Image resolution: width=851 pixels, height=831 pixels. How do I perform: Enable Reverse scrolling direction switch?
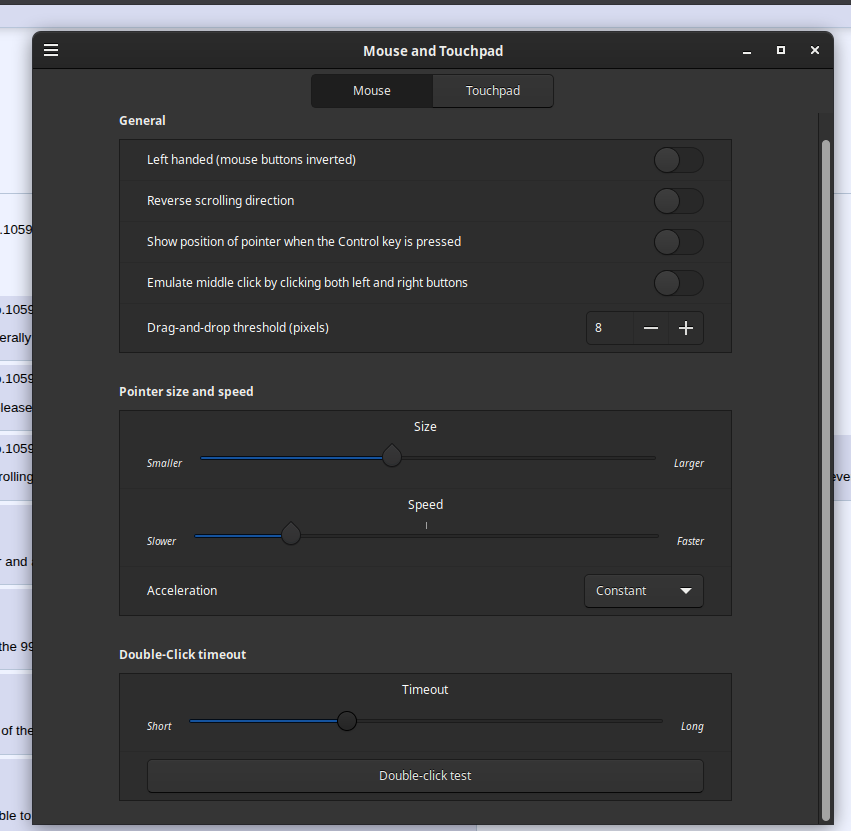pos(678,201)
